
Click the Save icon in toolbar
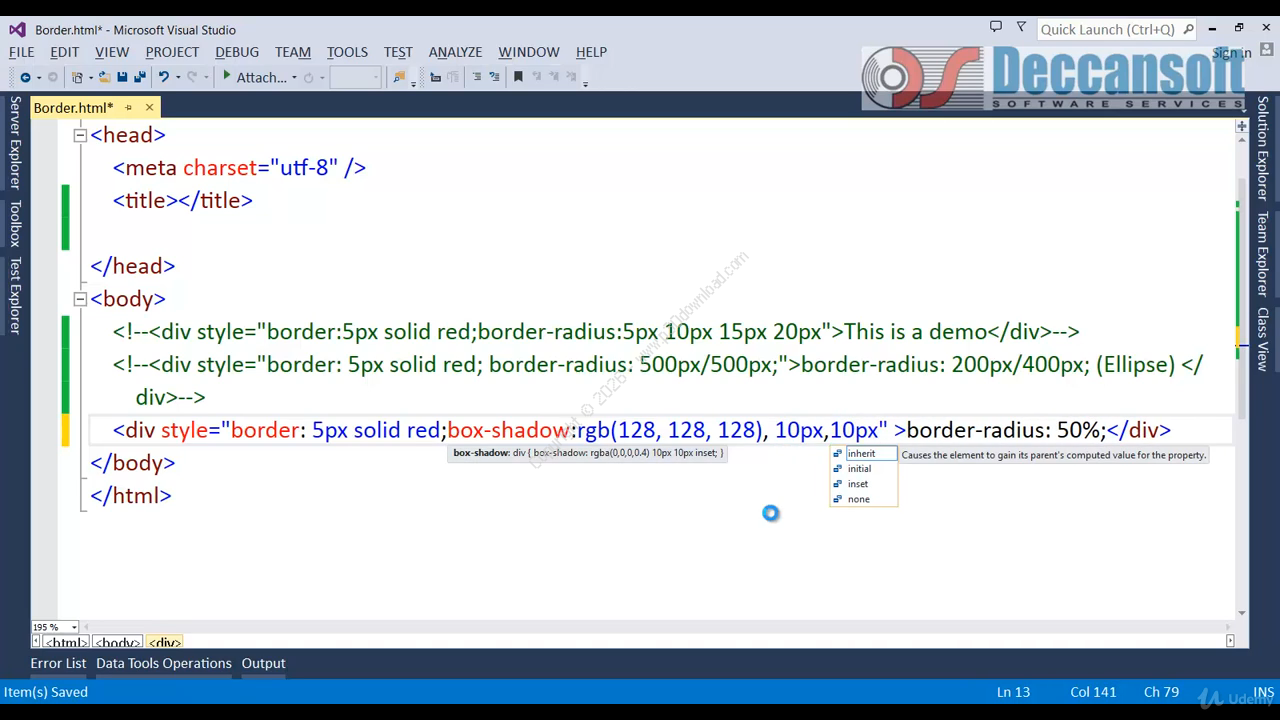coord(122,77)
